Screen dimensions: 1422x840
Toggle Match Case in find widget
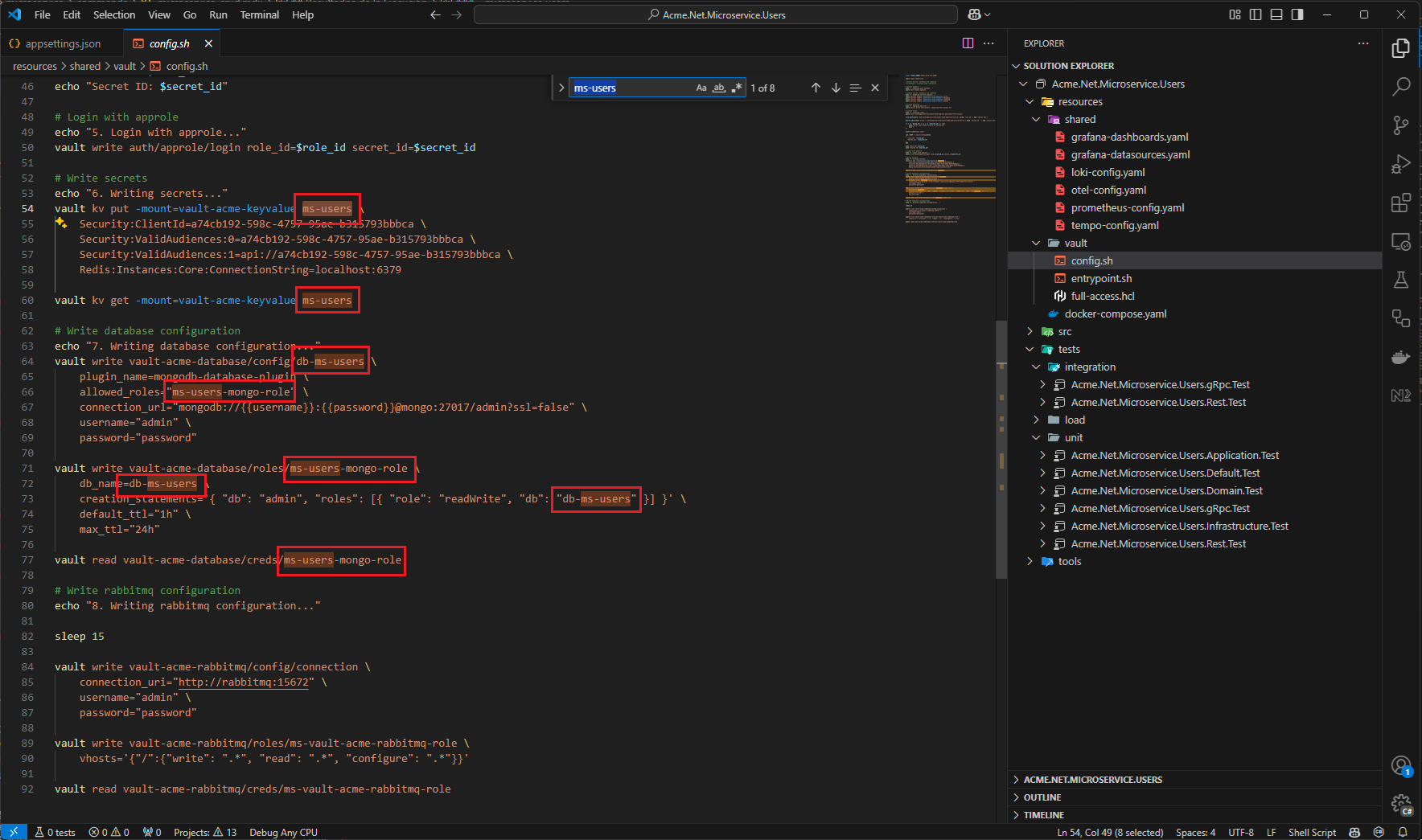[701, 88]
